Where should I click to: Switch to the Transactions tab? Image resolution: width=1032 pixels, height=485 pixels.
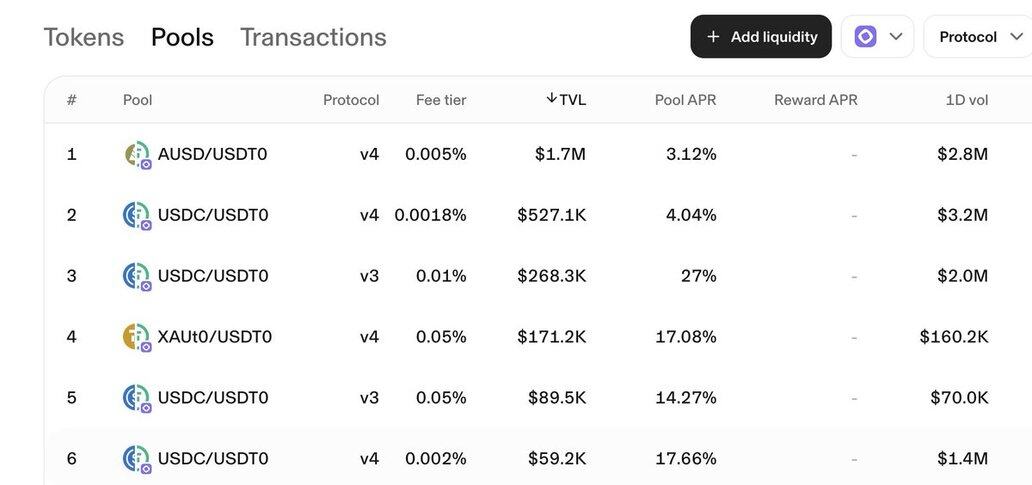click(x=313, y=37)
